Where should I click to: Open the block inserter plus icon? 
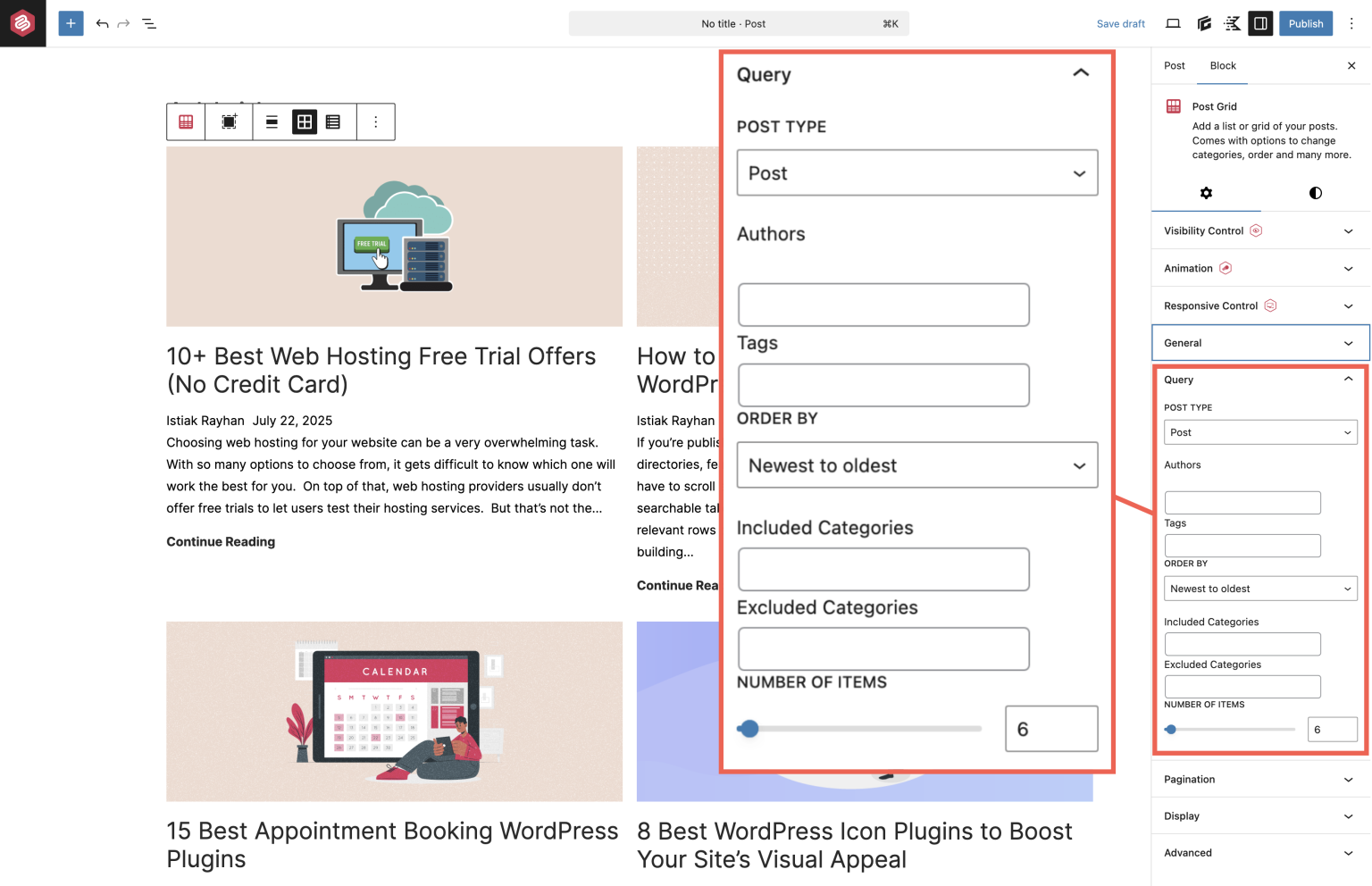tap(71, 23)
